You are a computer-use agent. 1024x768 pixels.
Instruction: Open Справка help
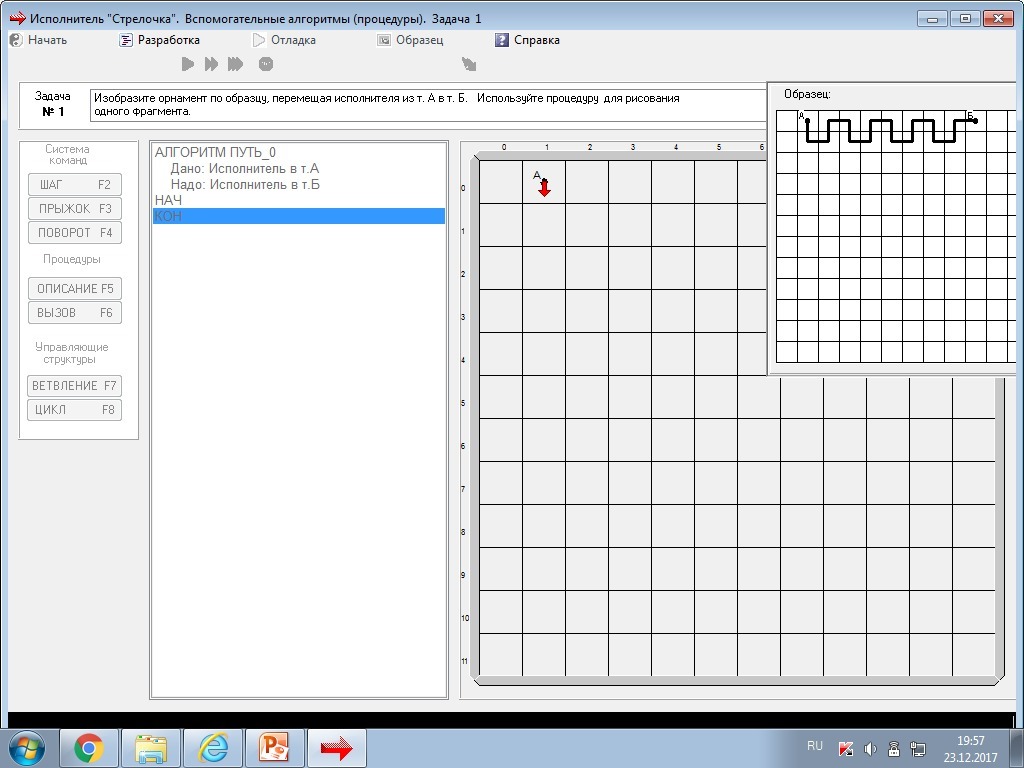tap(528, 40)
